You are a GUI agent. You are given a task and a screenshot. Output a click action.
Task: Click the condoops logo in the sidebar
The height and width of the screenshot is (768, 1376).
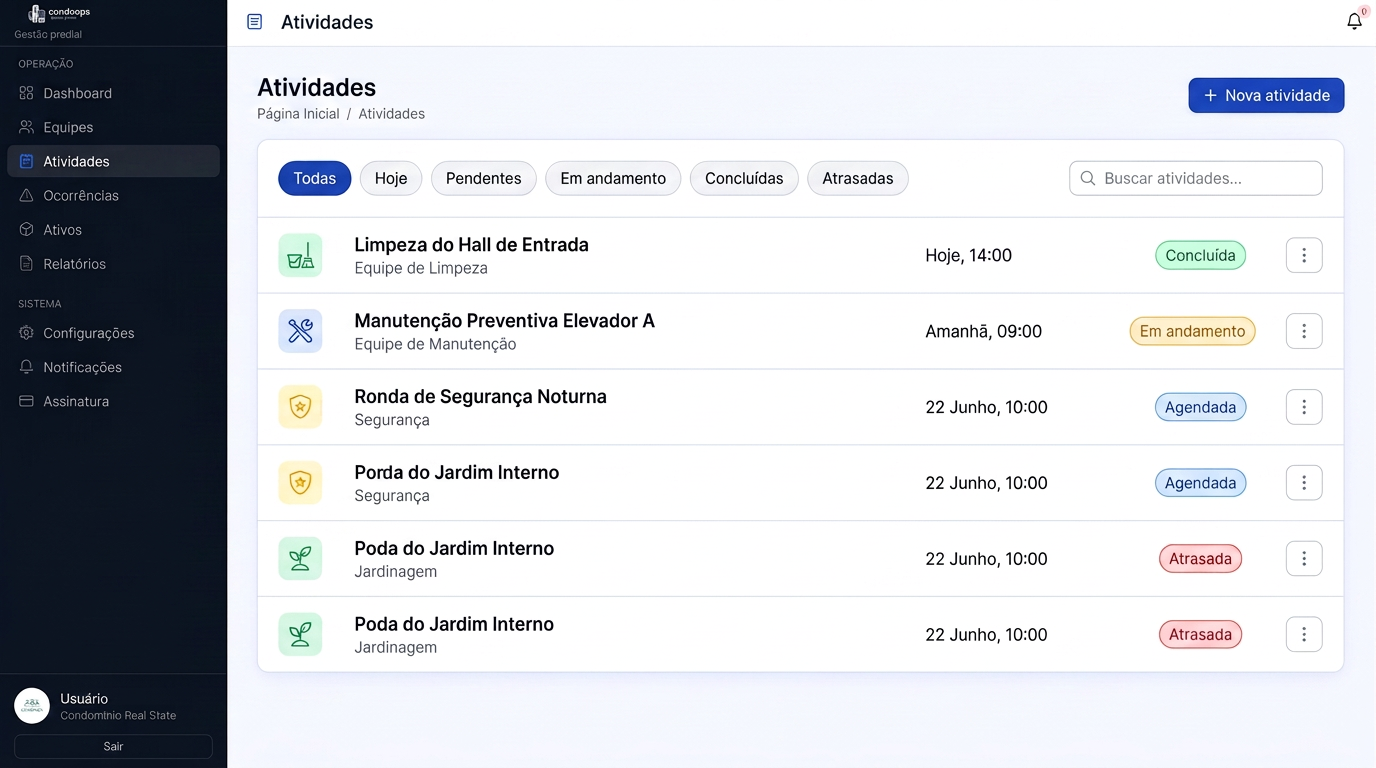[59, 13]
